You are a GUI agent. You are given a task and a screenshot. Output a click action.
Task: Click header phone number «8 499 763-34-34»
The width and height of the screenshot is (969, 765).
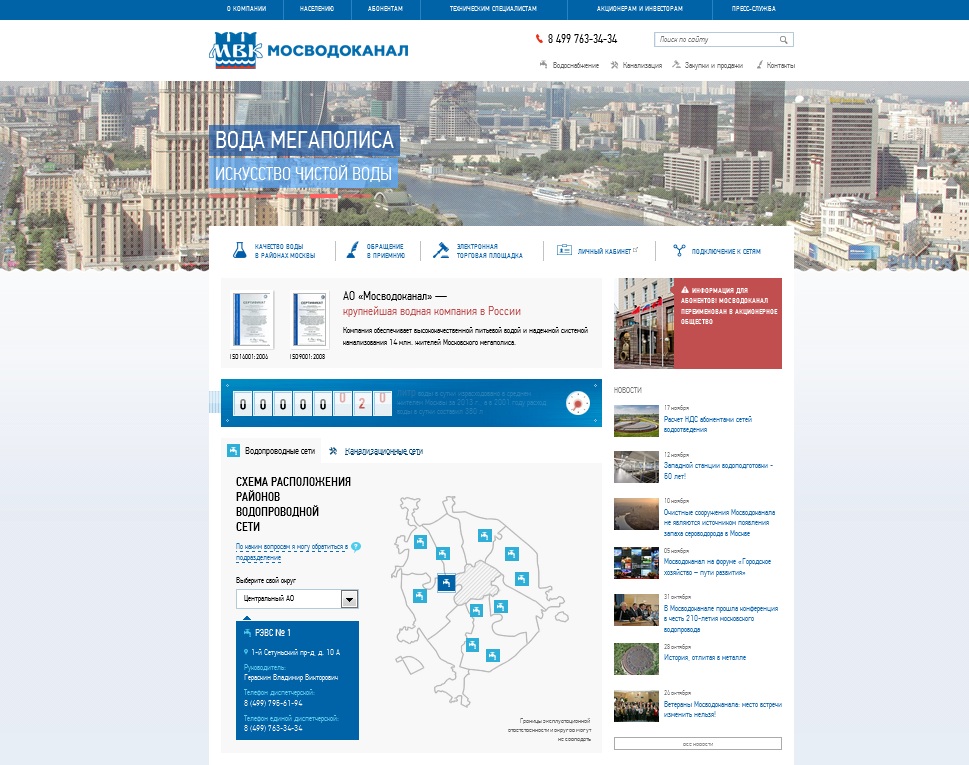coord(582,39)
